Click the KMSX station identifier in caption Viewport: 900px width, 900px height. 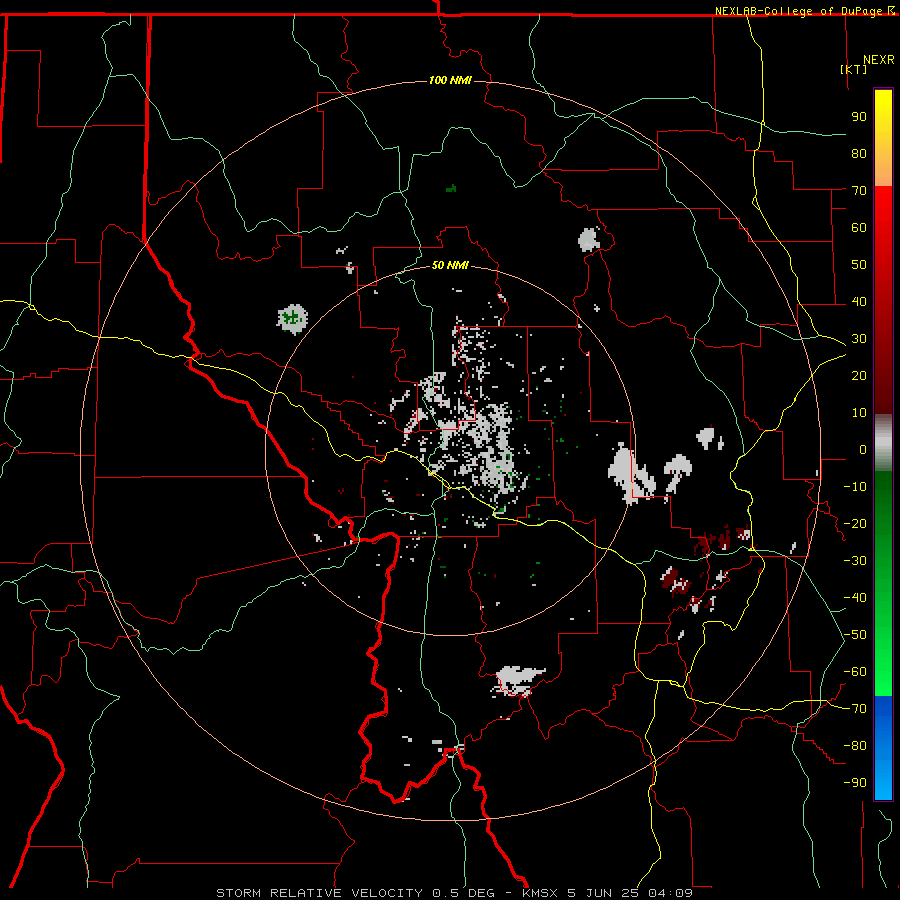tap(542, 893)
